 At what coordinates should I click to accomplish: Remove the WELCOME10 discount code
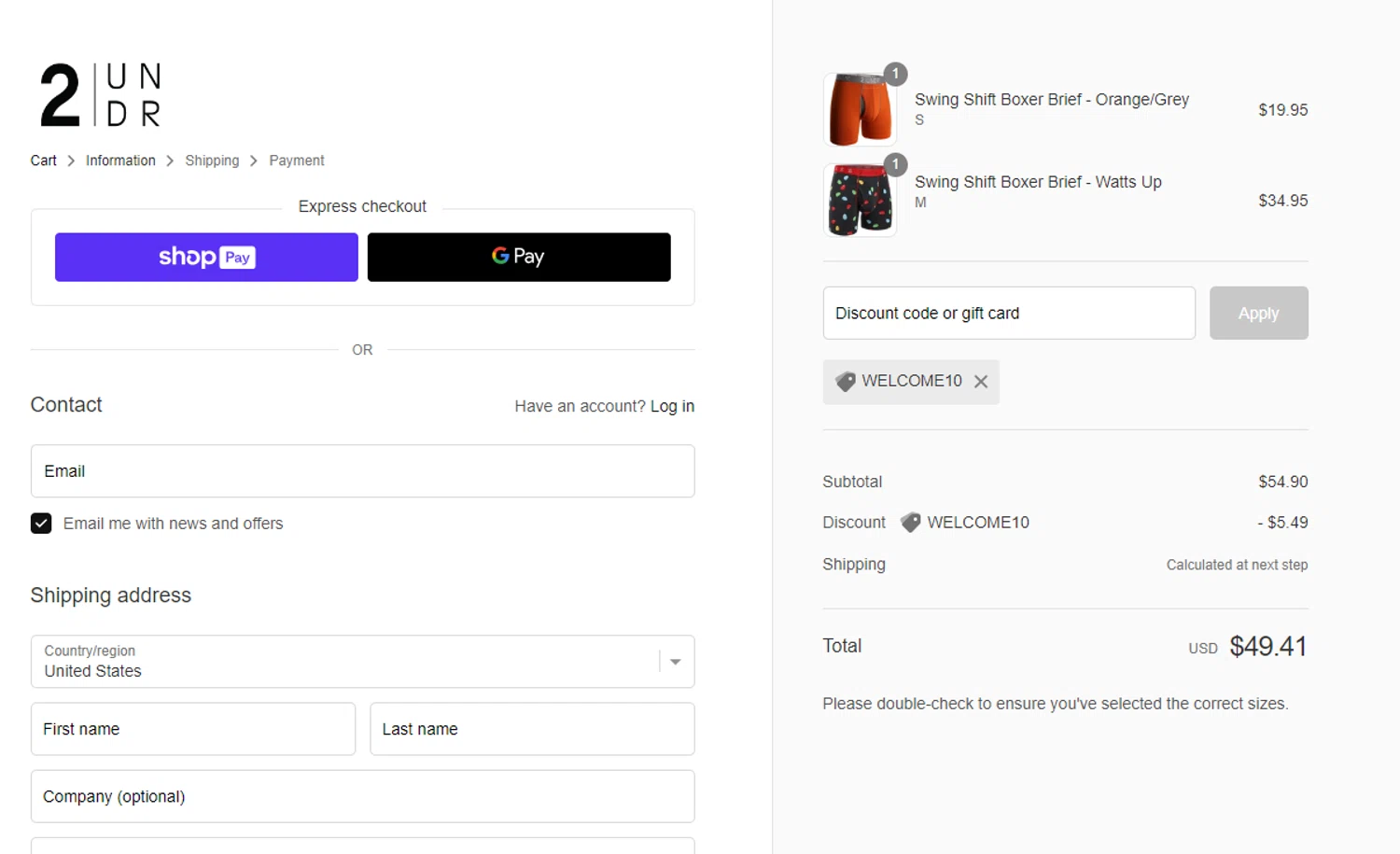click(981, 382)
